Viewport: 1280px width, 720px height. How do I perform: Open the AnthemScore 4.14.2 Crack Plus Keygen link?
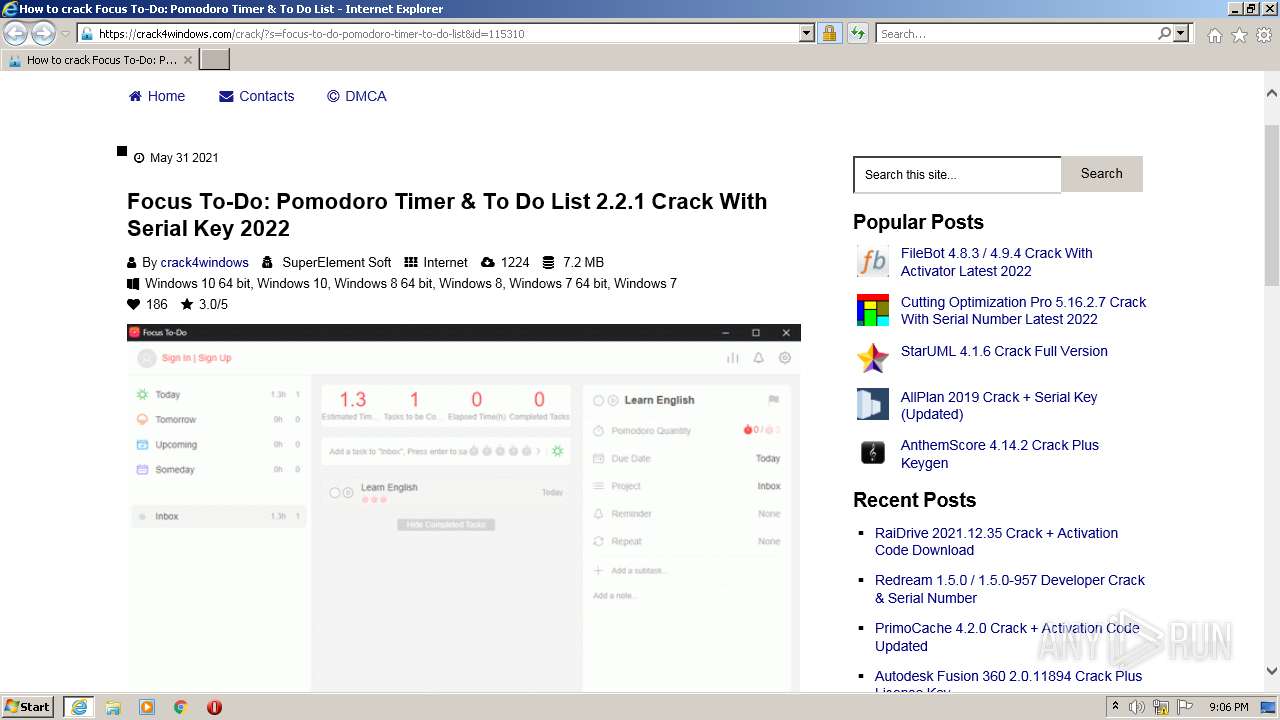[1000, 454]
